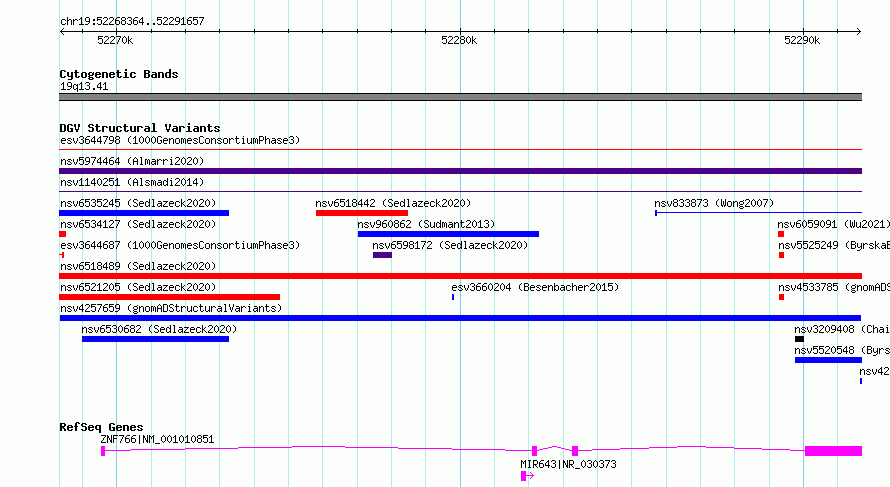Open the nsv6518442 (Sedlazeck2020) label
The width and height of the screenshot is (890, 487).
(393, 203)
